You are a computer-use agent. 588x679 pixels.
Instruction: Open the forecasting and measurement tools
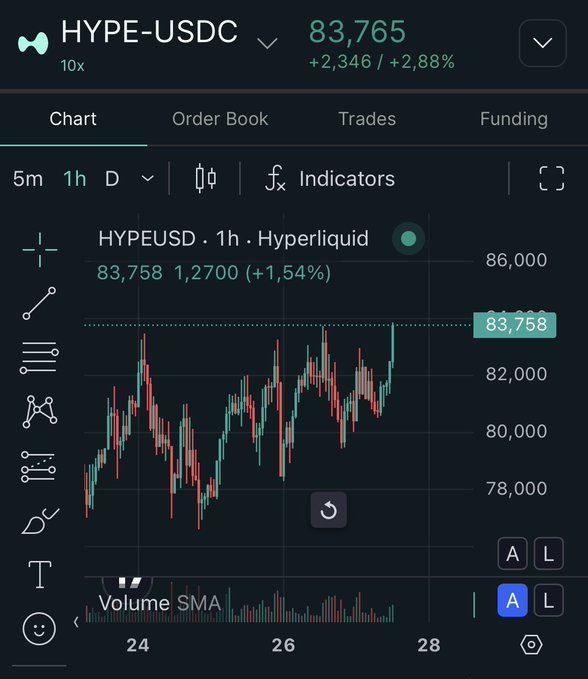[38, 466]
